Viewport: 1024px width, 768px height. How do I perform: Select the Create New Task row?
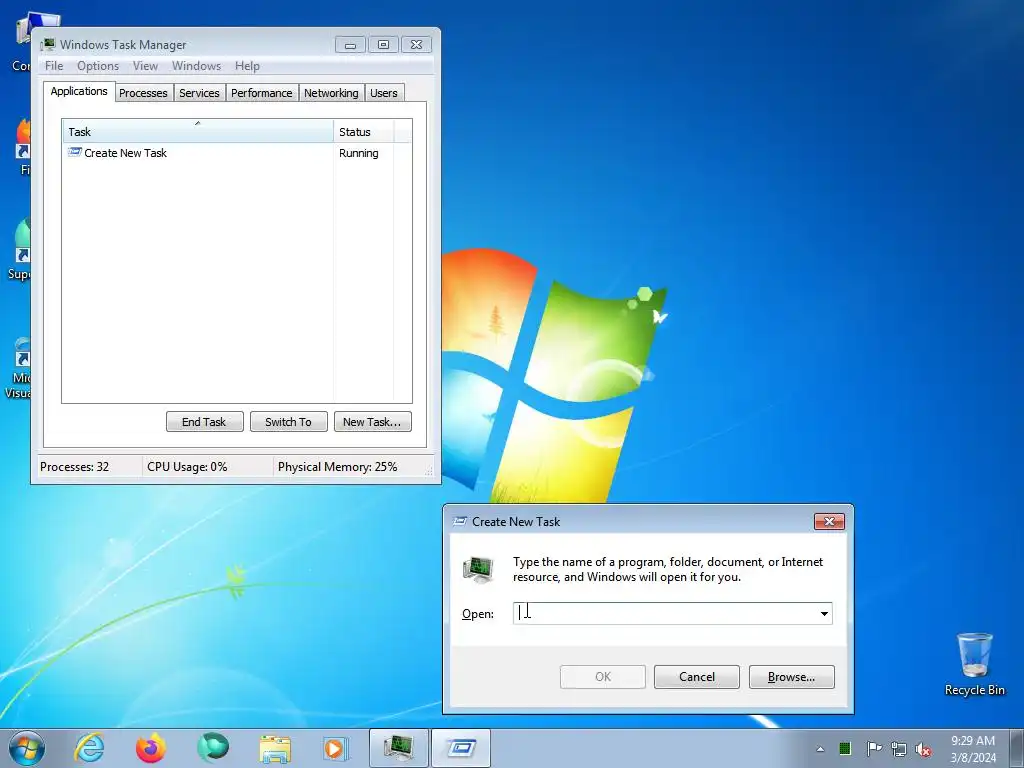tap(237, 153)
